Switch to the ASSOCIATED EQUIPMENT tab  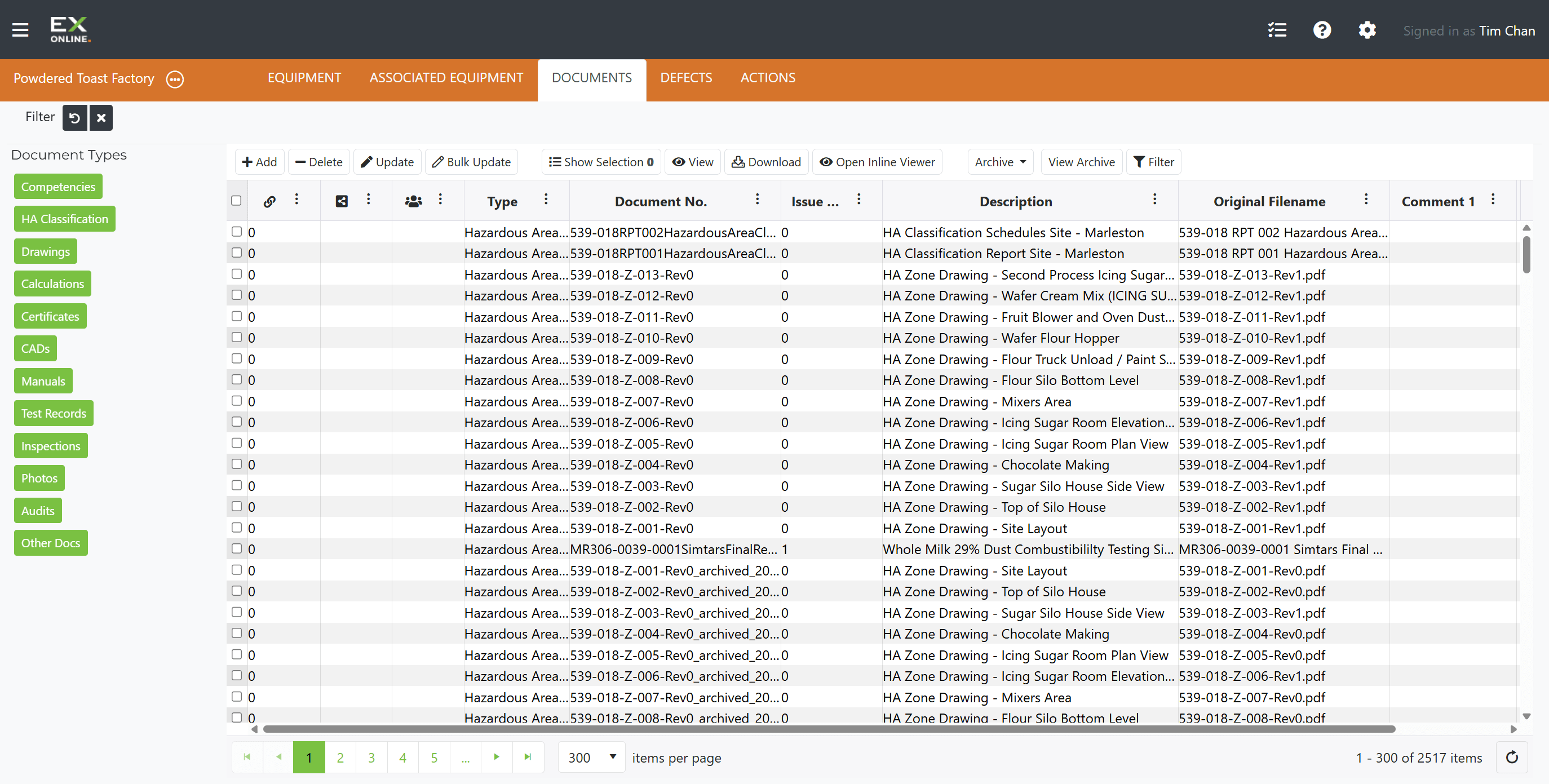coord(446,78)
